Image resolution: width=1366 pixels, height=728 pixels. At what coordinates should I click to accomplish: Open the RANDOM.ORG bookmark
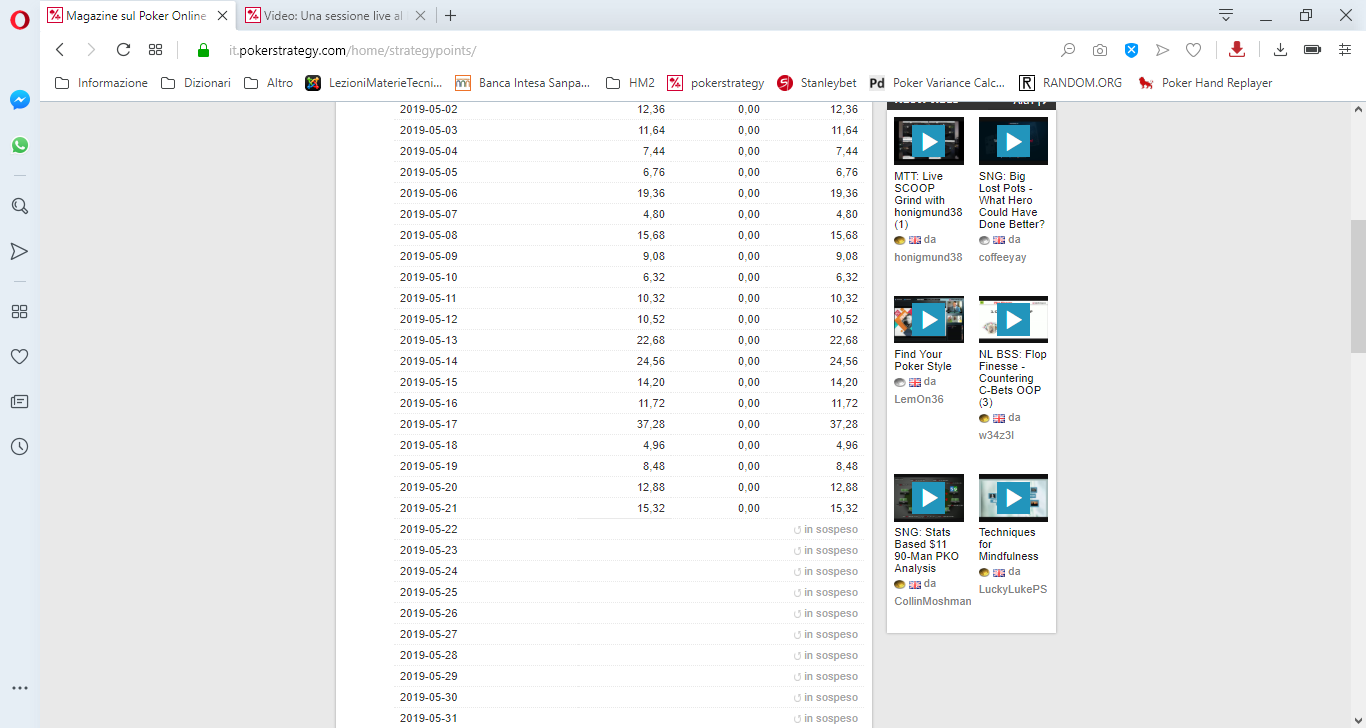pyautogui.click(x=1070, y=83)
